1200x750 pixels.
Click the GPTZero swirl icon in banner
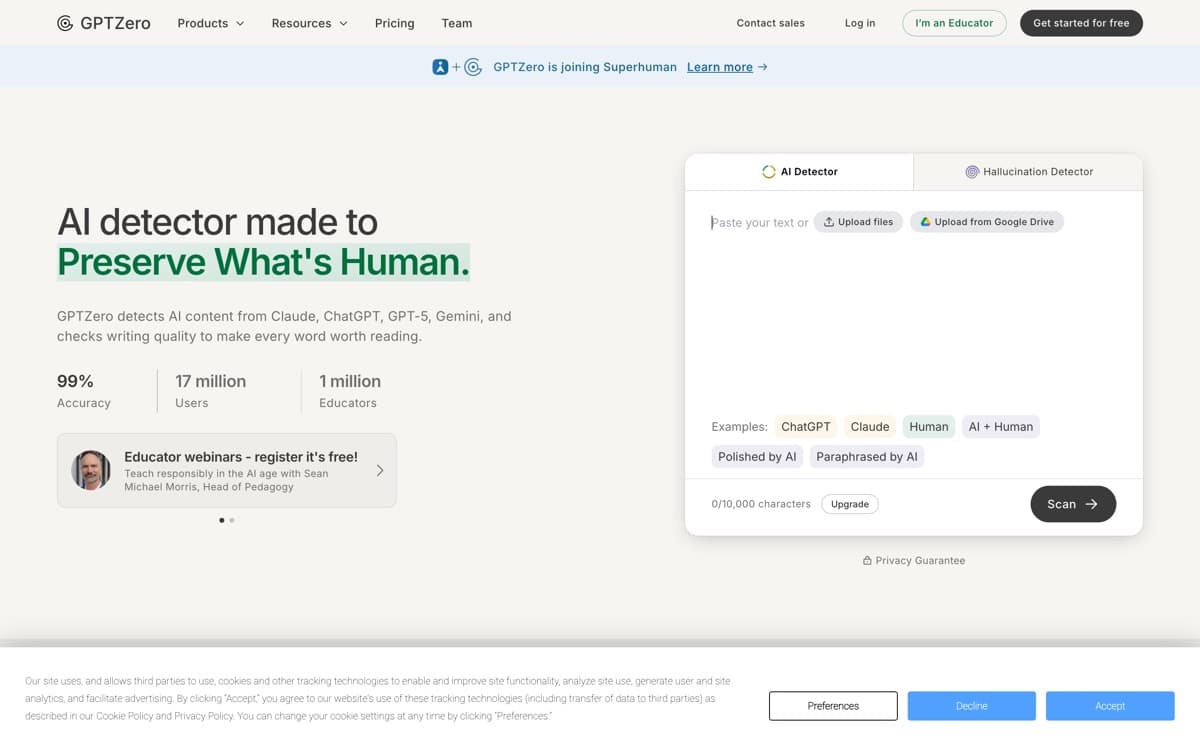473,67
